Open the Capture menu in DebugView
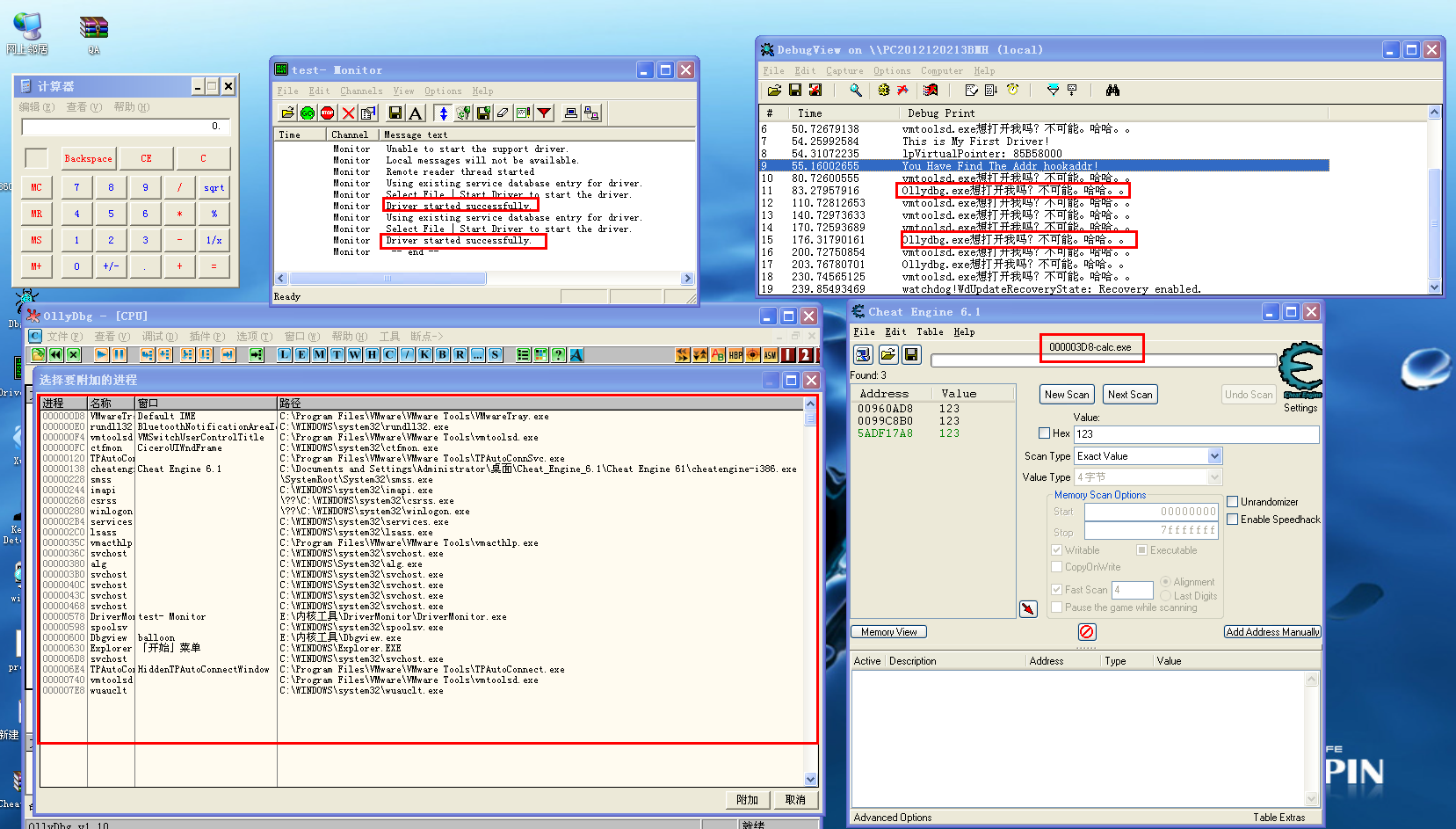The image size is (1456, 829). 844,71
